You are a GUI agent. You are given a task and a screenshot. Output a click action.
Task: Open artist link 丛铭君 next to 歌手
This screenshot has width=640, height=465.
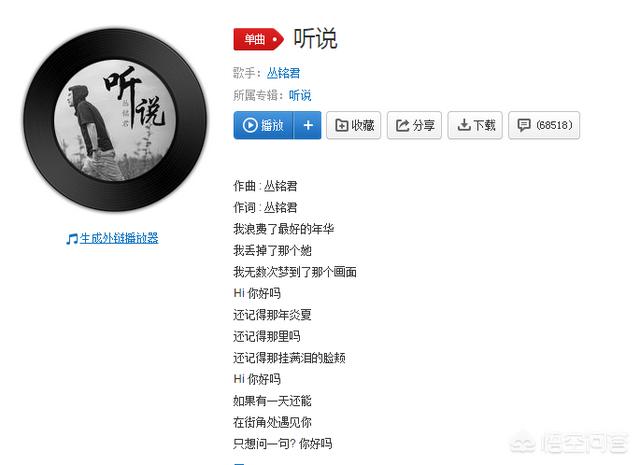pyautogui.click(x=283, y=73)
